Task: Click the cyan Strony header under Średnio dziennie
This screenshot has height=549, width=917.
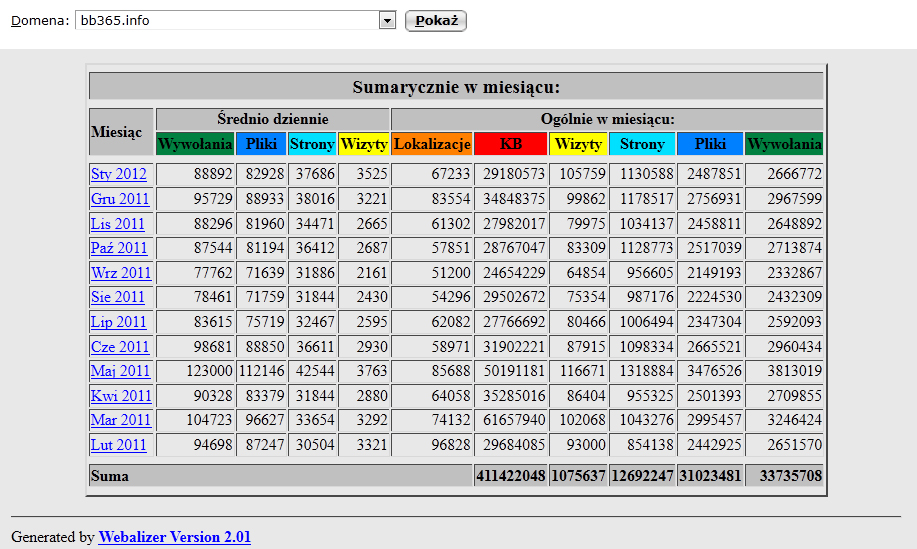Action: click(x=312, y=144)
